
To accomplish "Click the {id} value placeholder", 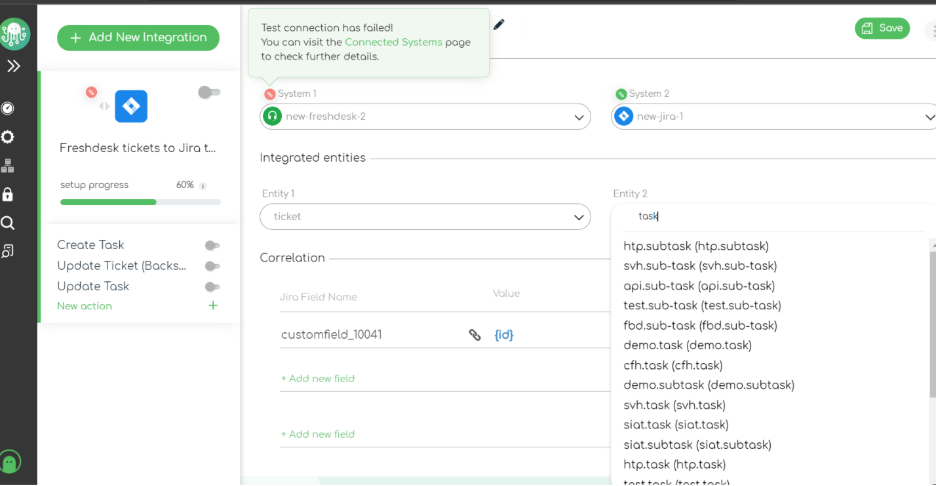I will (504, 335).
